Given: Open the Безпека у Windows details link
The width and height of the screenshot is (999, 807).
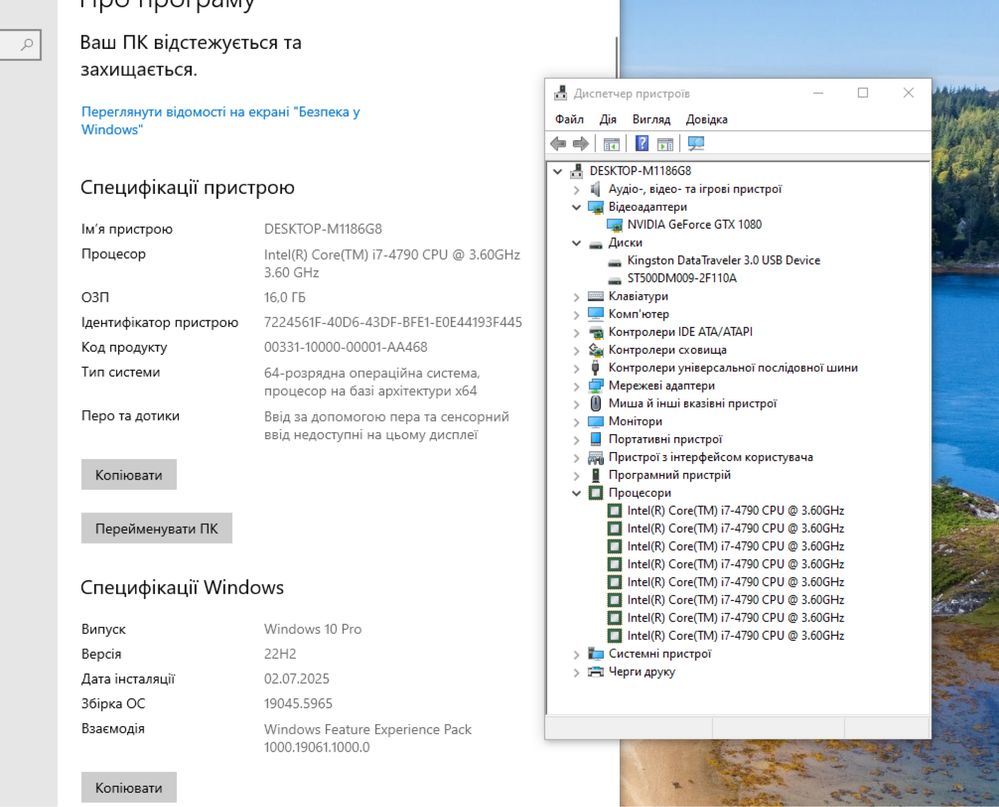Looking at the screenshot, I should (220, 120).
